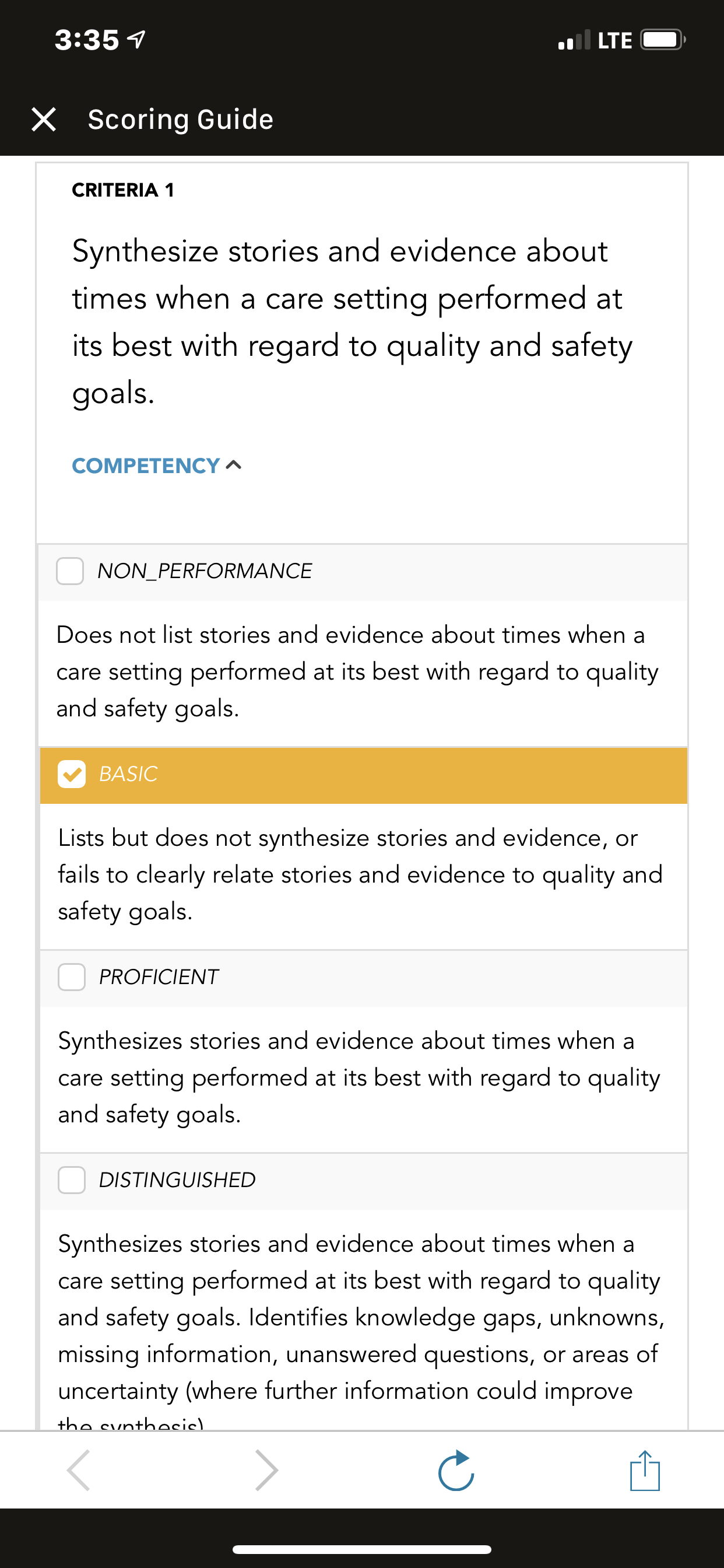Select the PROFICIENT rating header
This screenshot has width=724, height=1568.
click(x=363, y=978)
